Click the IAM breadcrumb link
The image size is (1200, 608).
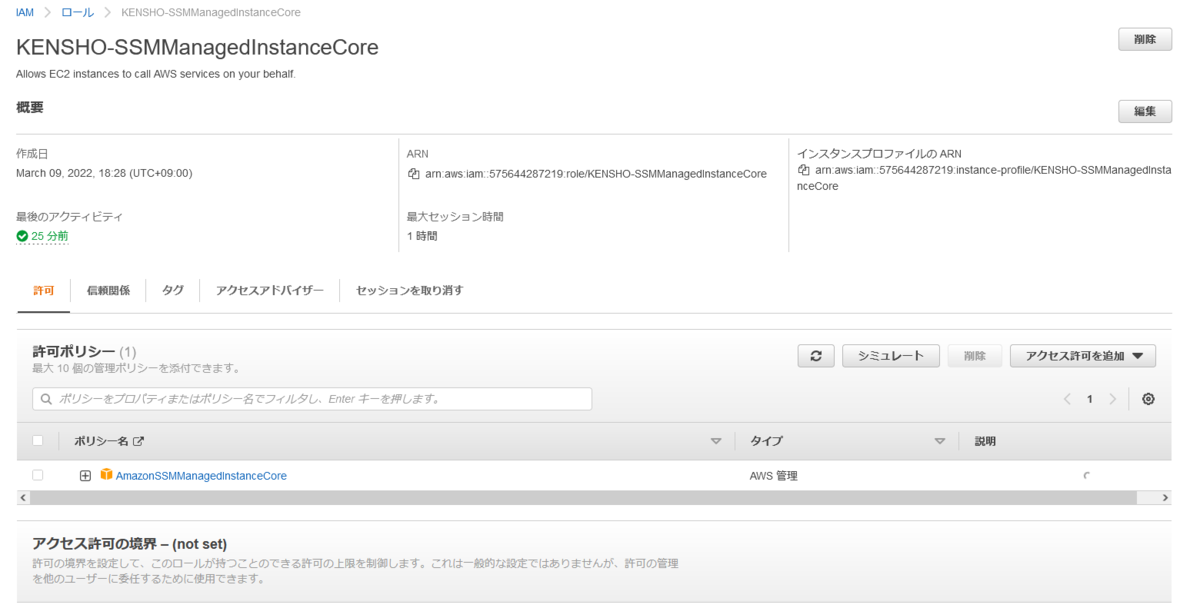coord(25,12)
